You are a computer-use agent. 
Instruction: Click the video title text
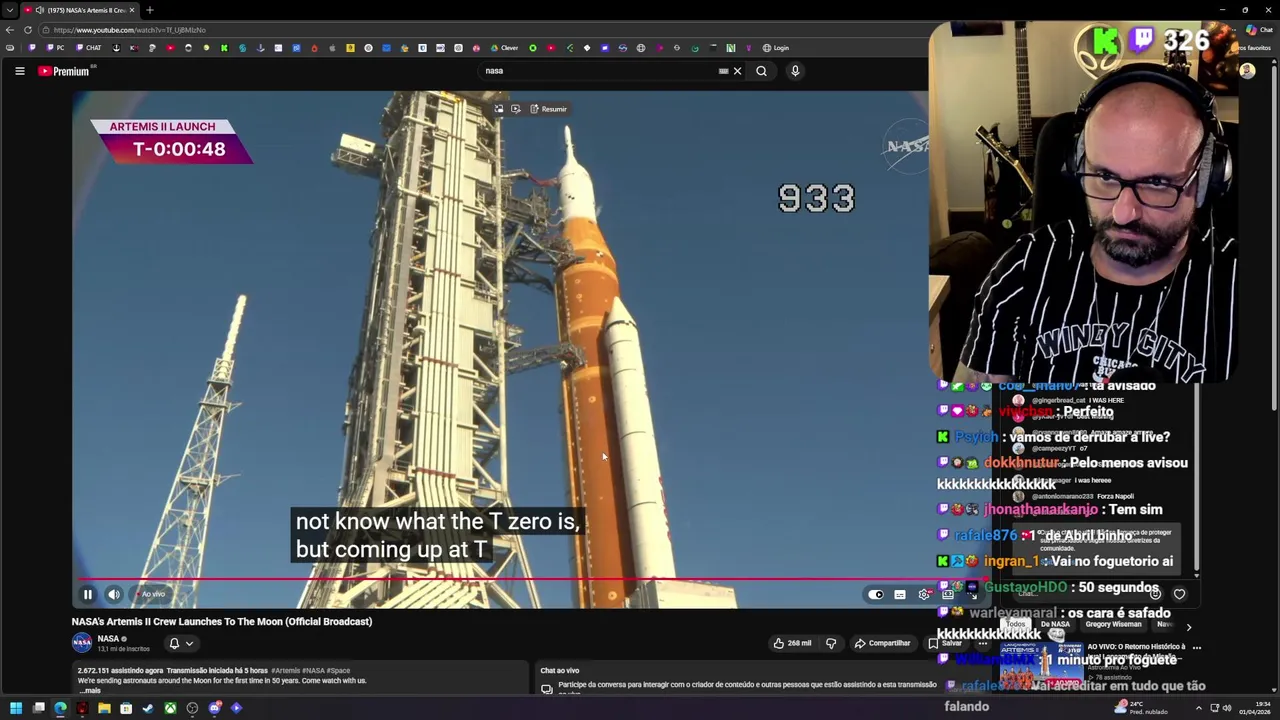tap(222, 621)
